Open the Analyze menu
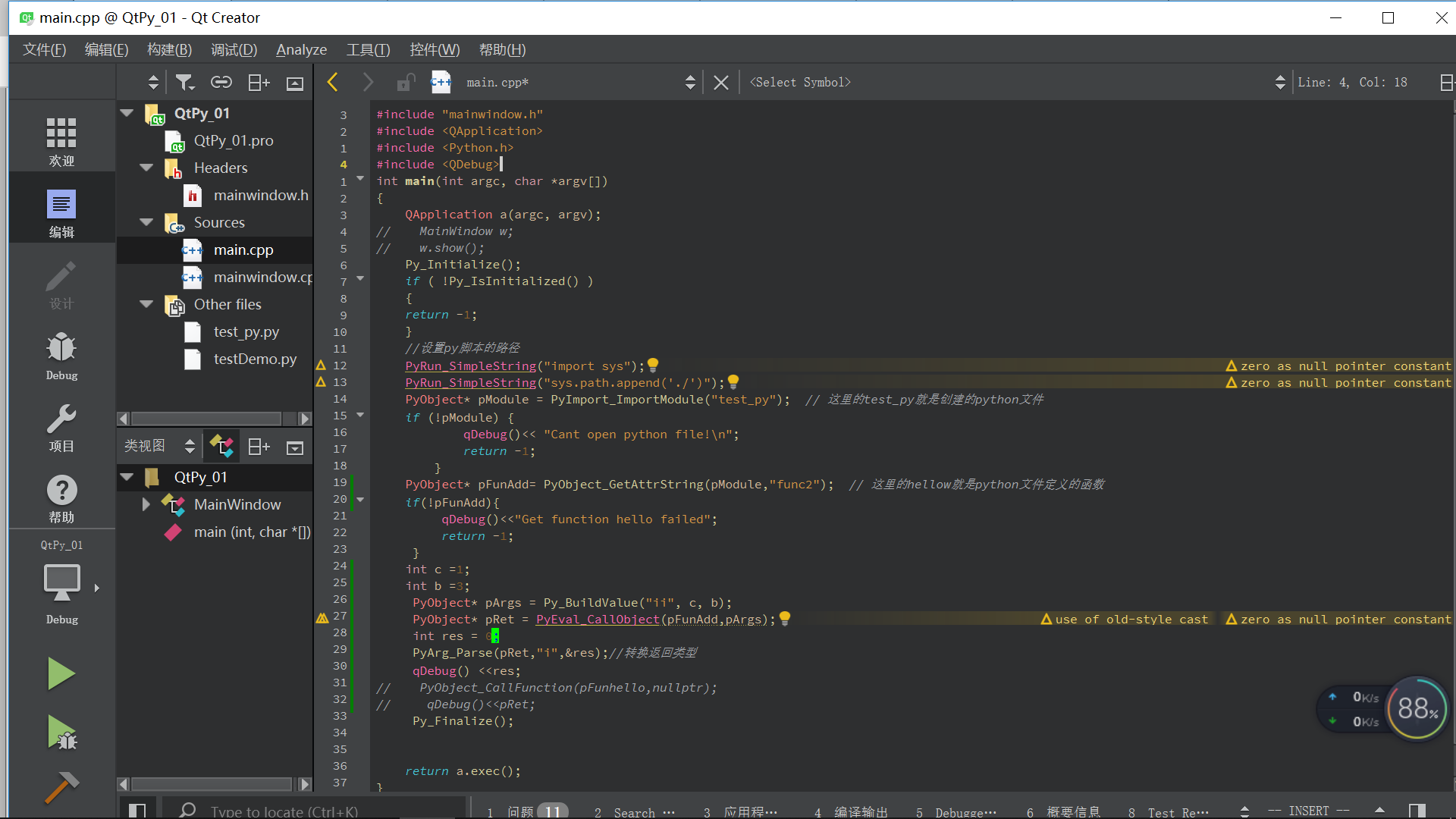This screenshot has width=1456, height=819. (301, 49)
